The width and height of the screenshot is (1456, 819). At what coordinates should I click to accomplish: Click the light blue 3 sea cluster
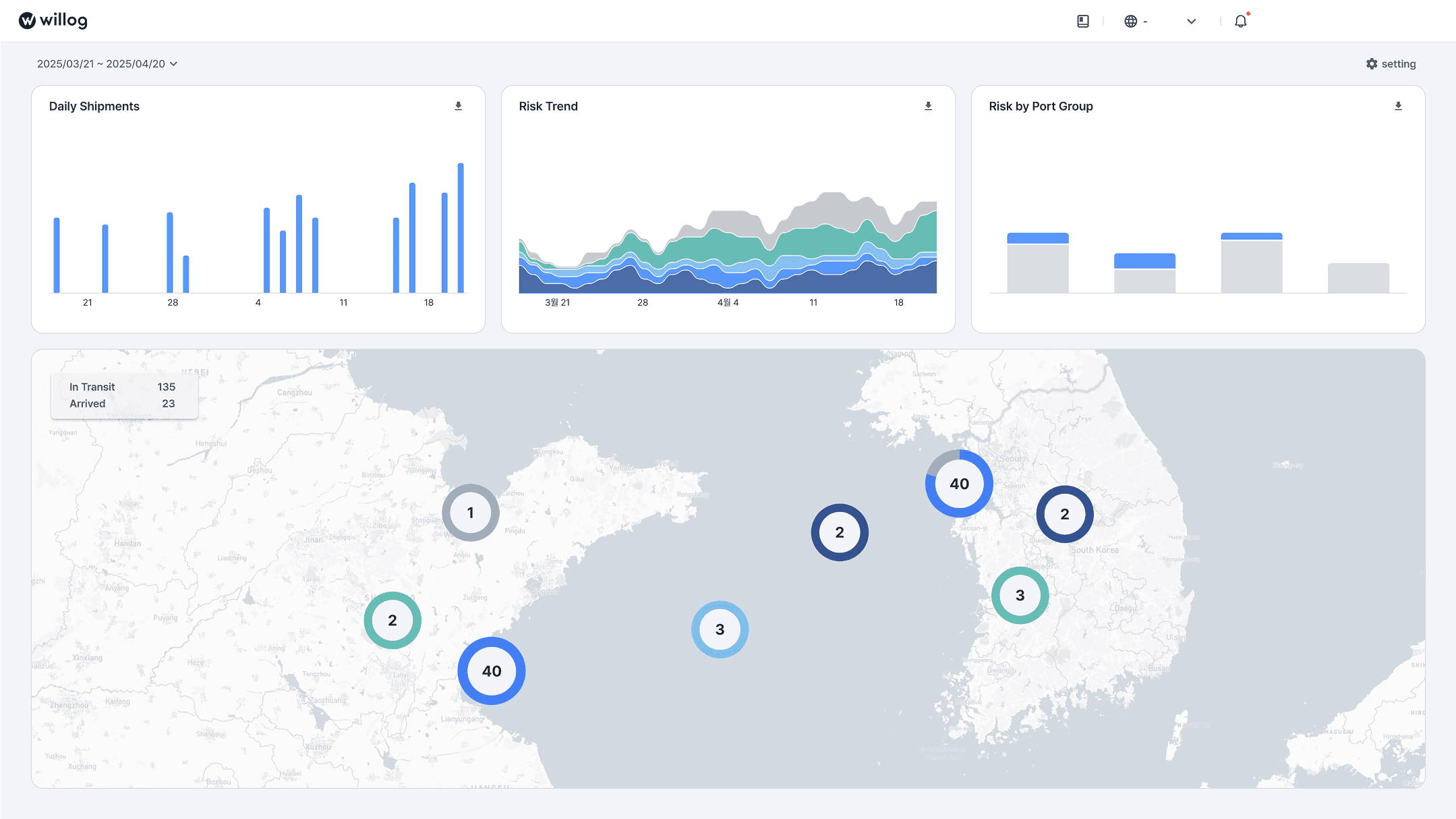pos(720,629)
